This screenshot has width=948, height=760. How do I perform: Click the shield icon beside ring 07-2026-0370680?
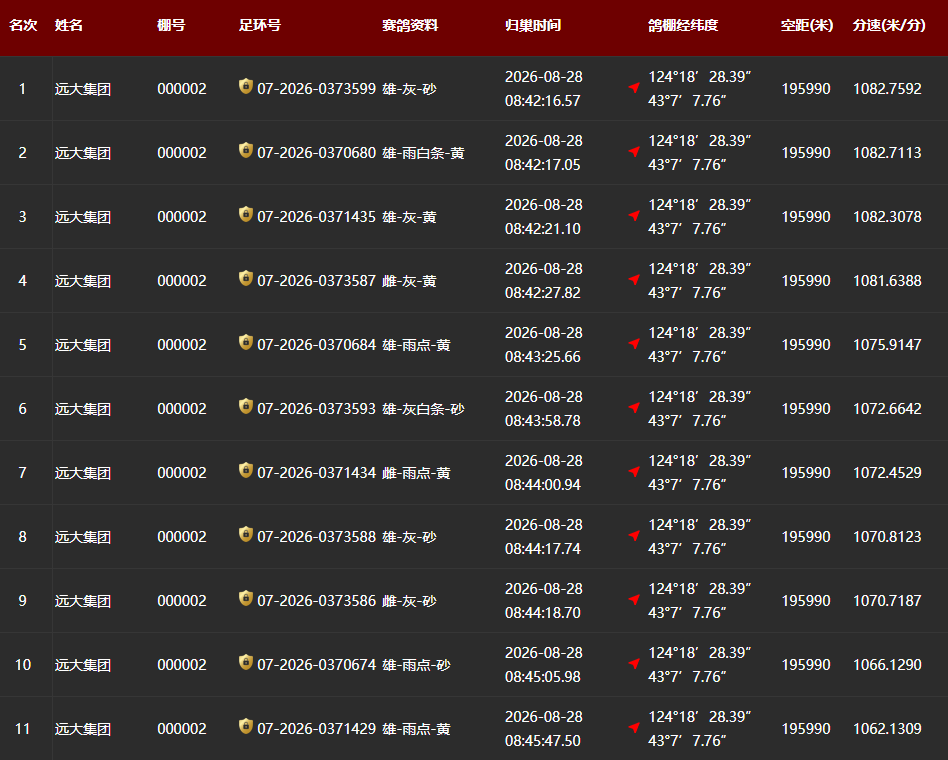245,150
